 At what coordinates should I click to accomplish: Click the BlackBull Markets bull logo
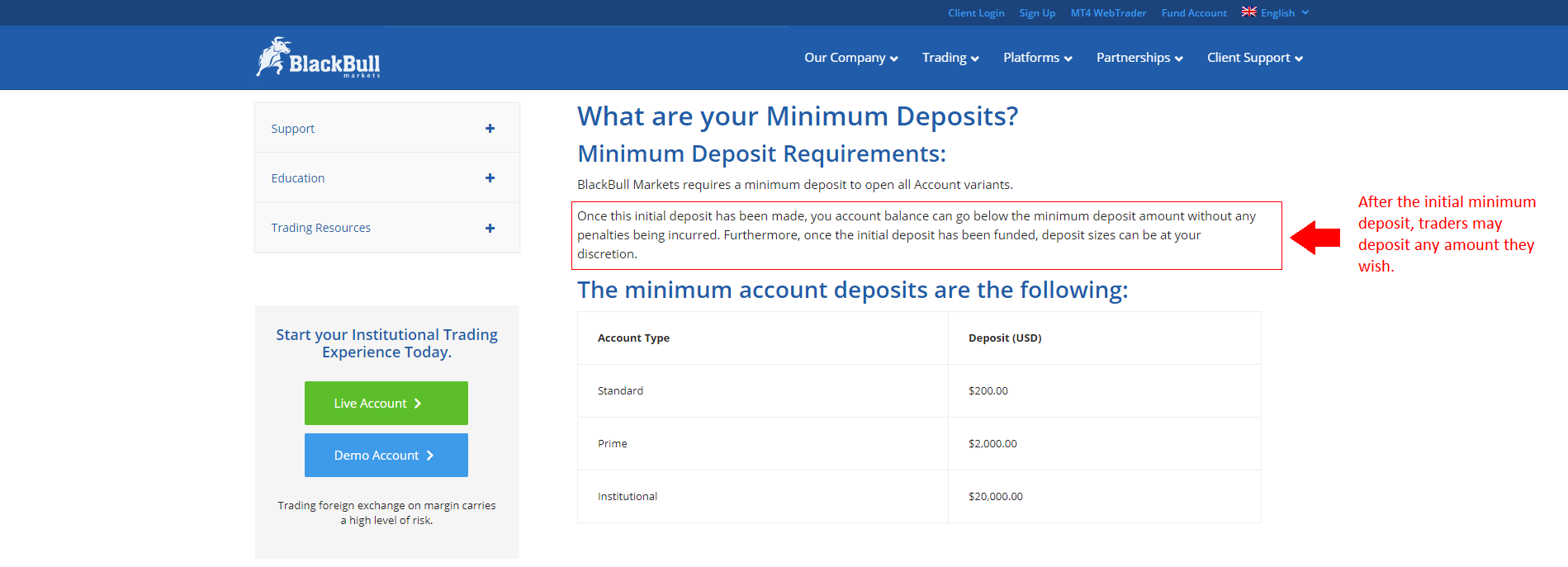[x=318, y=58]
